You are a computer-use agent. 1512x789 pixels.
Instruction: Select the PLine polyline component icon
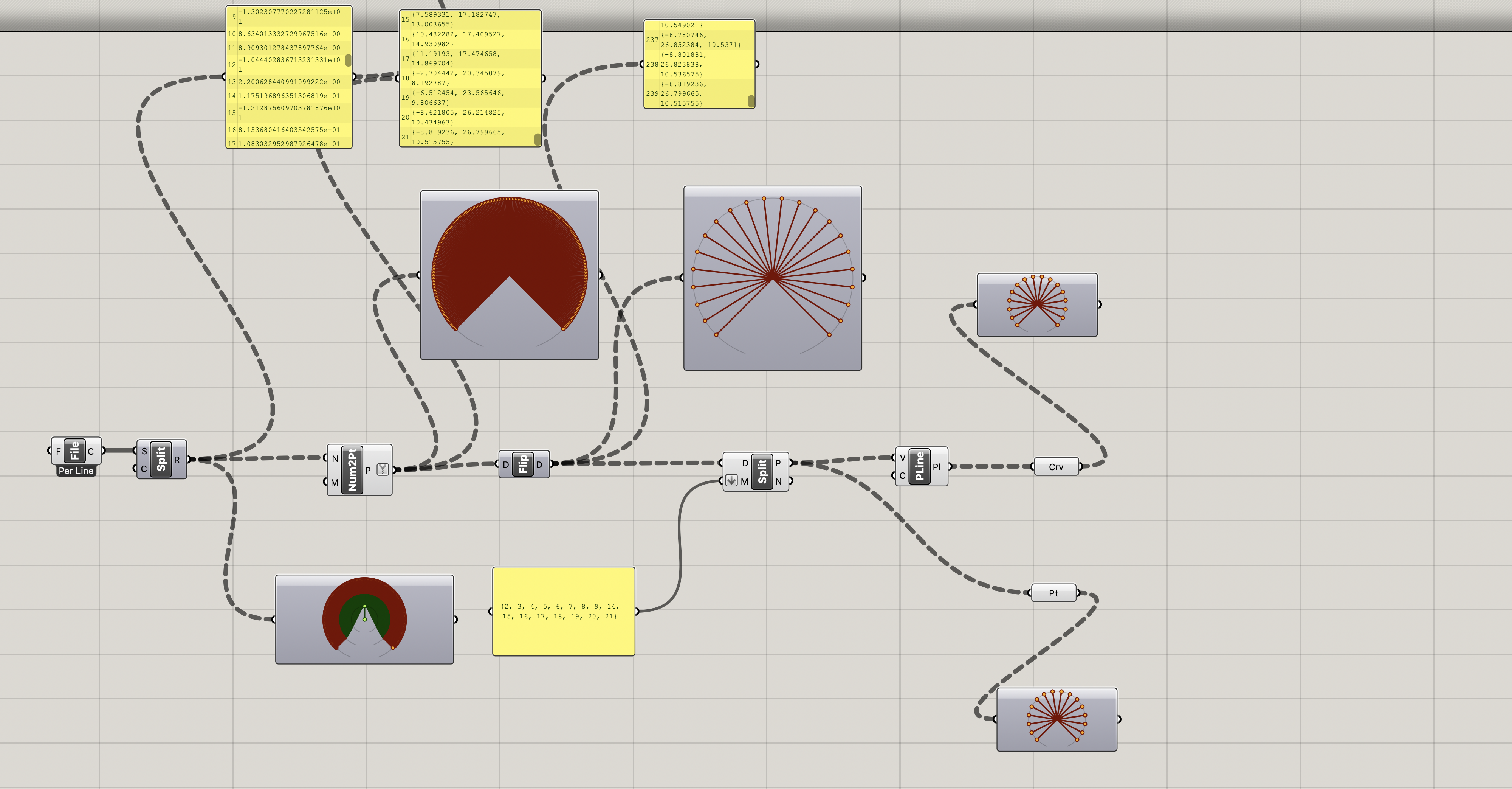click(920, 467)
